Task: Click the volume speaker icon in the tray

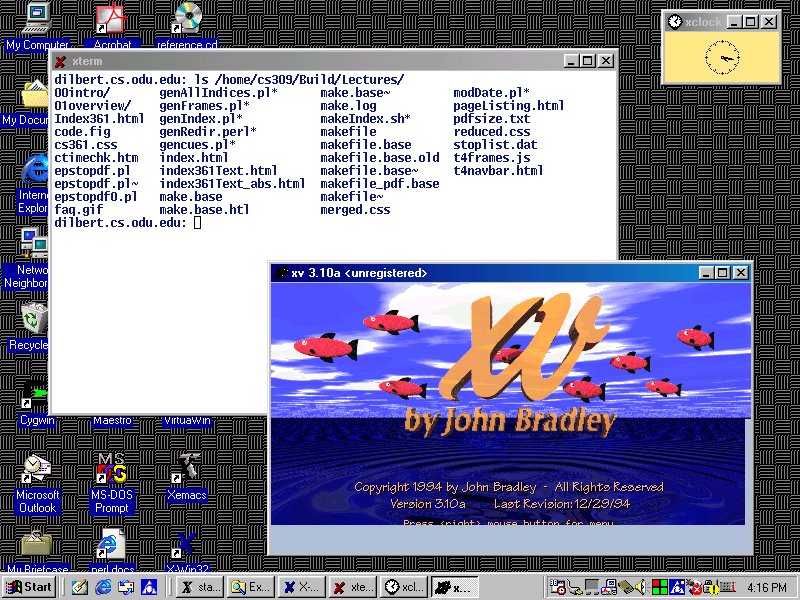Action: [x=640, y=587]
